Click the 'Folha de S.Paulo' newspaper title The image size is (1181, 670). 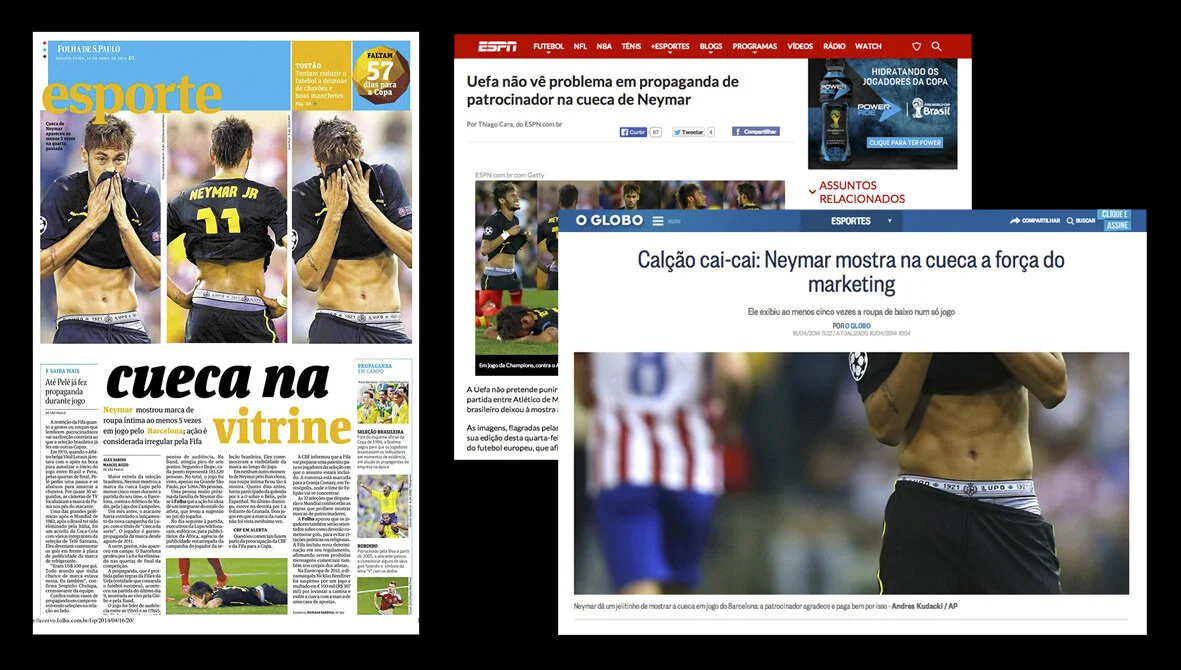90,50
